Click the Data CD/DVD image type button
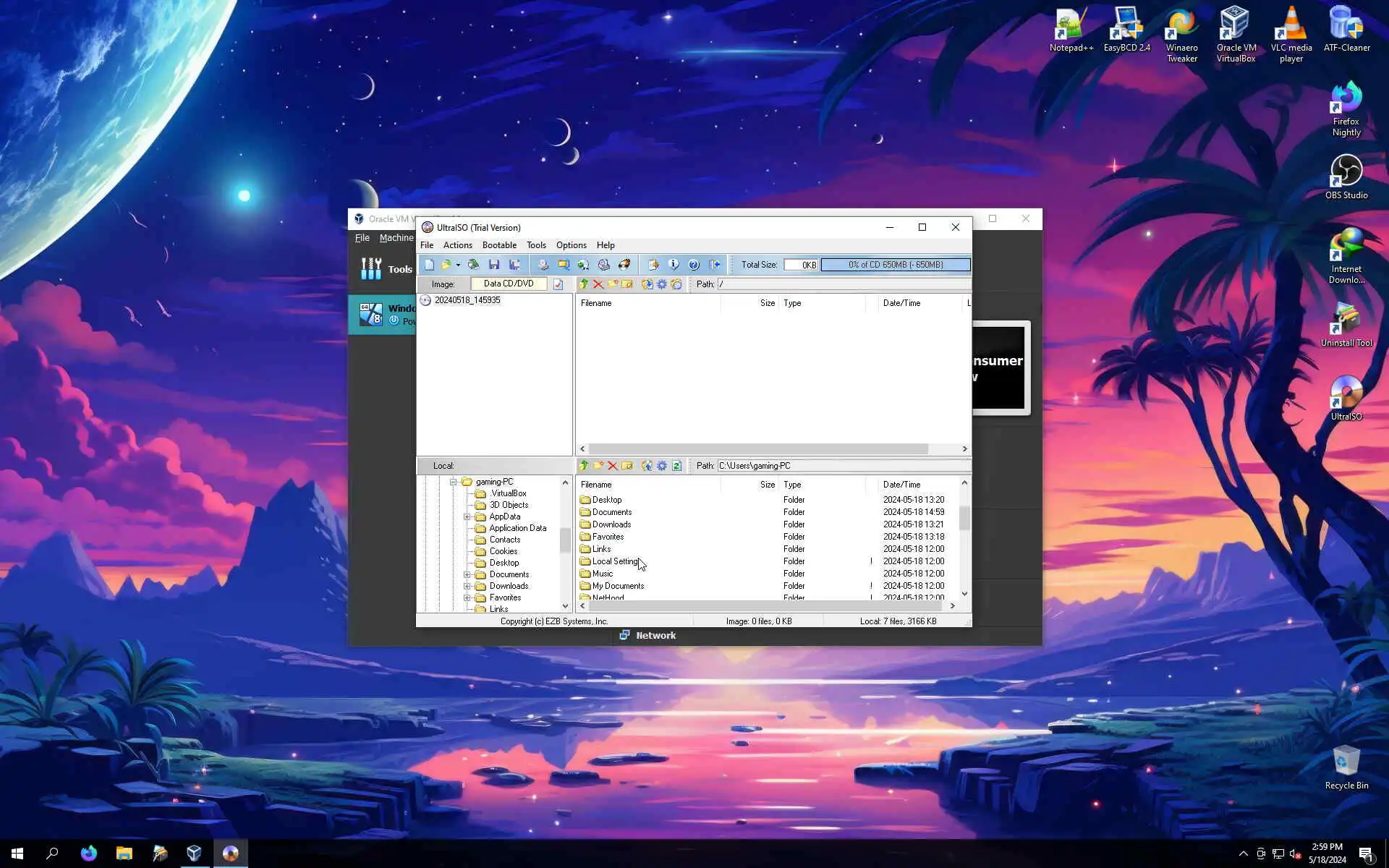The width and height of the screenshot is (1389, 868). [509, 284]
